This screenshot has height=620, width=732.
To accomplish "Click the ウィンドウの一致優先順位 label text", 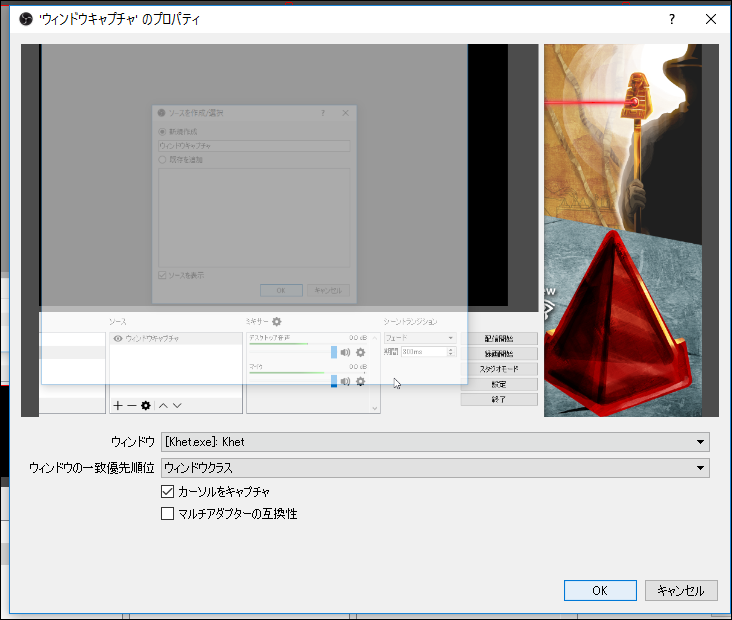I will tap(92, 468).
